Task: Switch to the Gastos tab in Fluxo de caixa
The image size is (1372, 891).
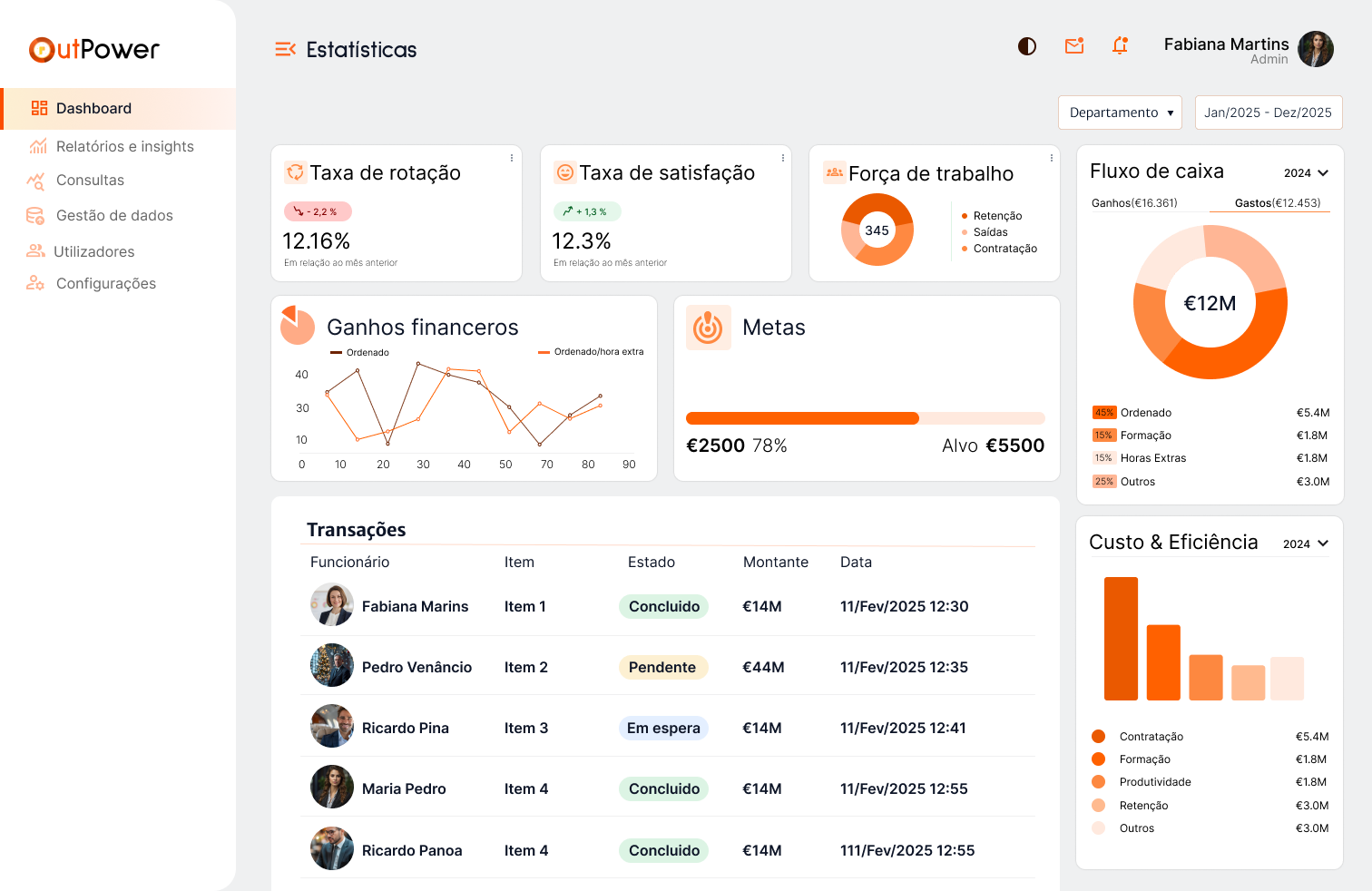Action: point(1277,203)
